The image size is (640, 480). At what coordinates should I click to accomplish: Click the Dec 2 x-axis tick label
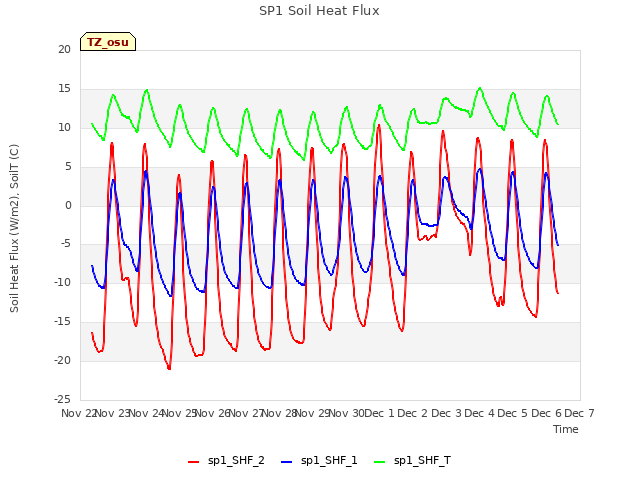pyautogui.click(x=412, y=413)
